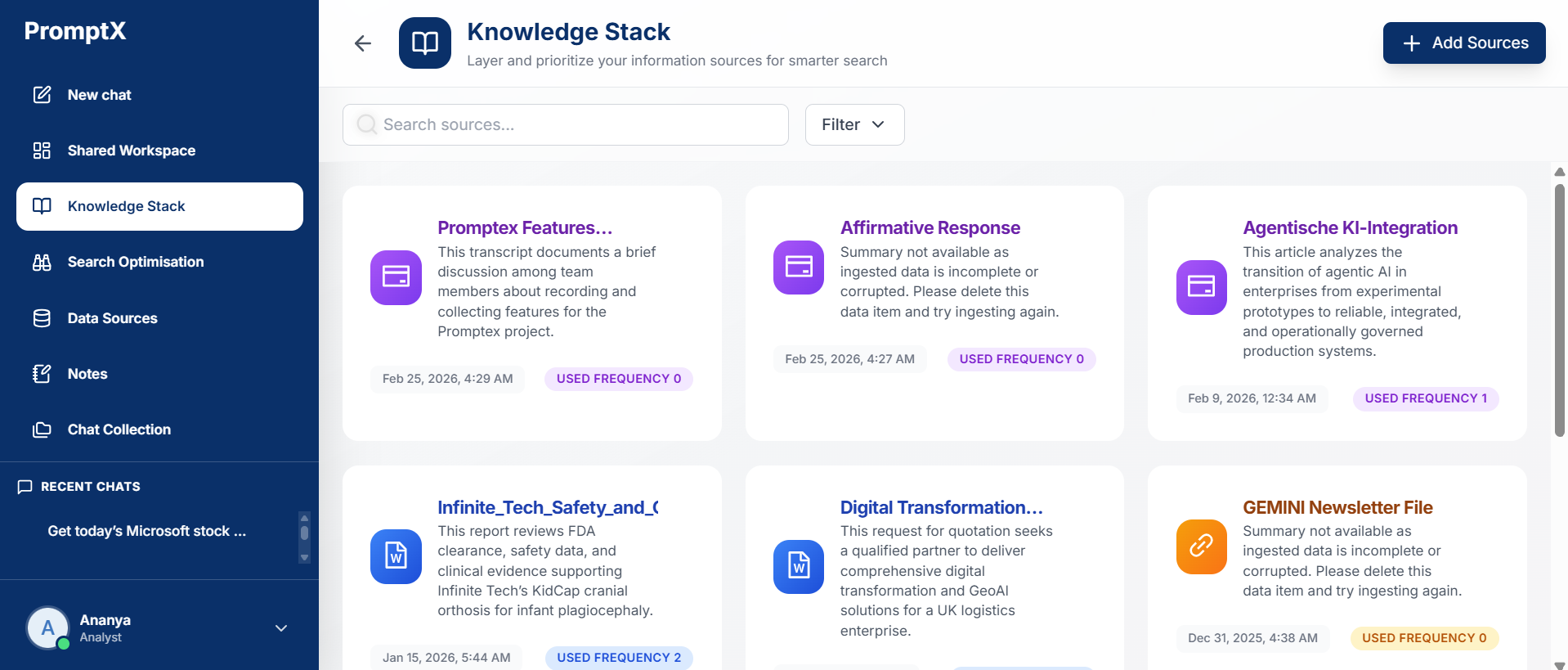Click the Feb 25, 2026, 4:27 AM date
This screenshot has width=1568, height=670.
[850, 359]
